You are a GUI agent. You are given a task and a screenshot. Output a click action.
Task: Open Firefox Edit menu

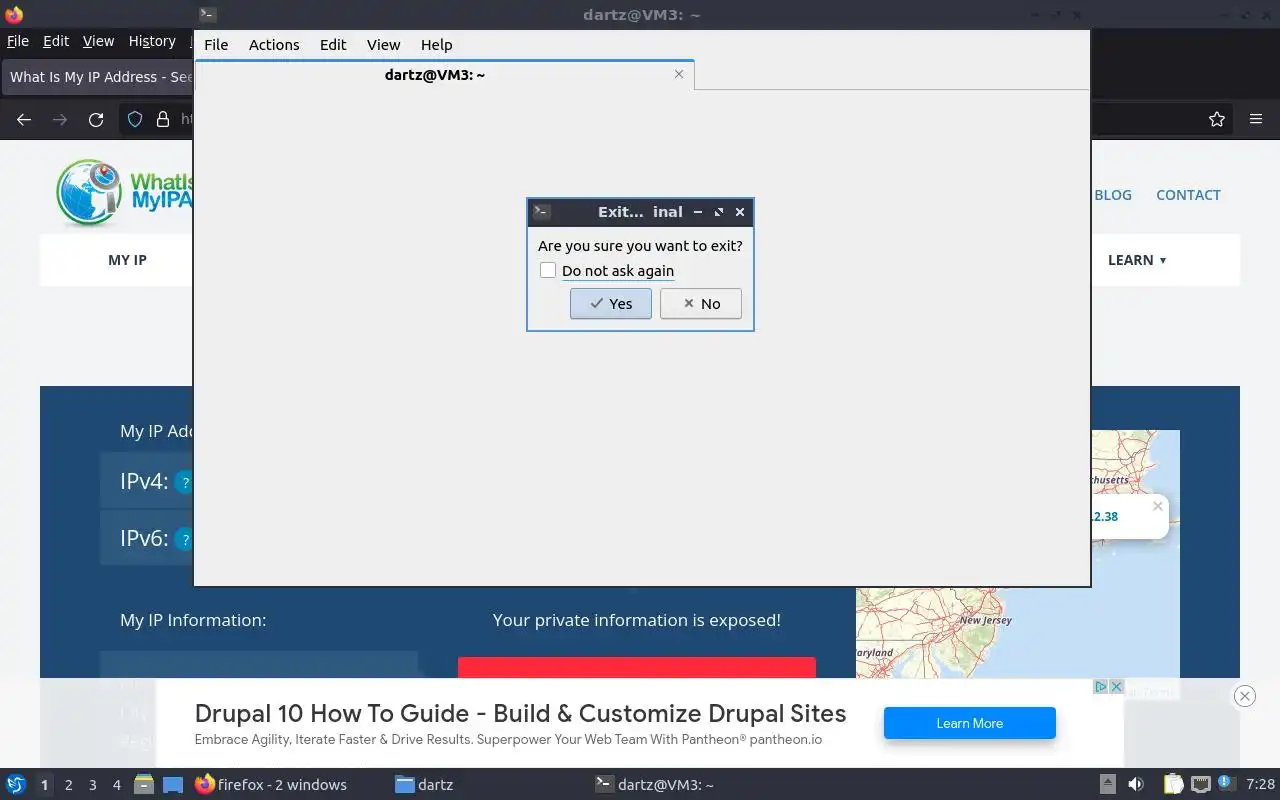56,41
